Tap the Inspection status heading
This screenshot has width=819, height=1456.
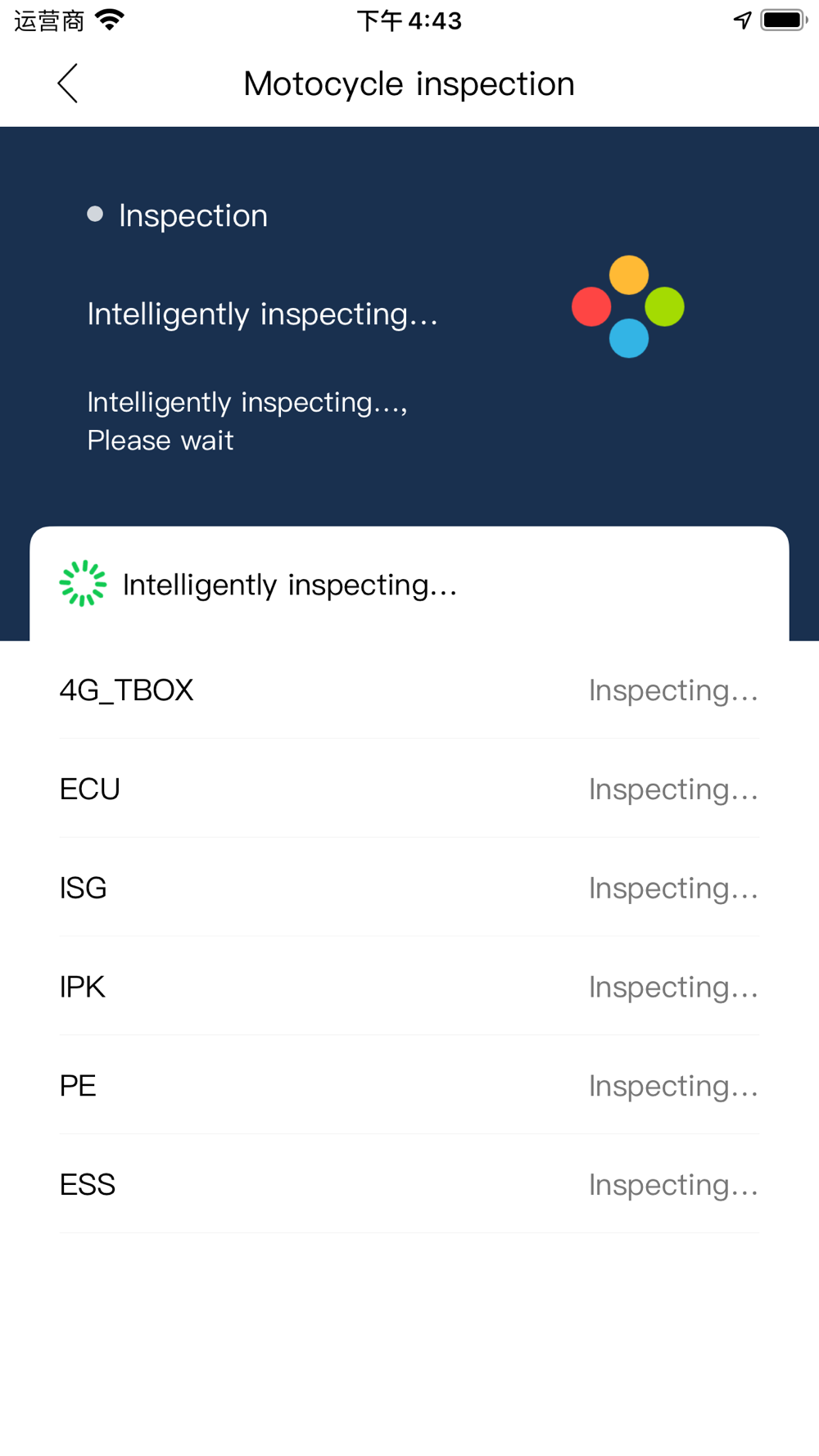tap(192, 216)
